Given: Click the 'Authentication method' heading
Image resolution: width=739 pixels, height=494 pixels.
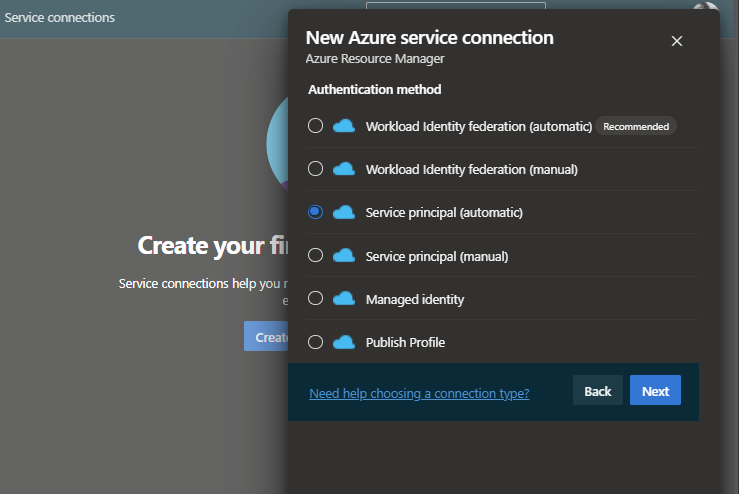Looking at the screenshot, I should (x=375, y=89).
